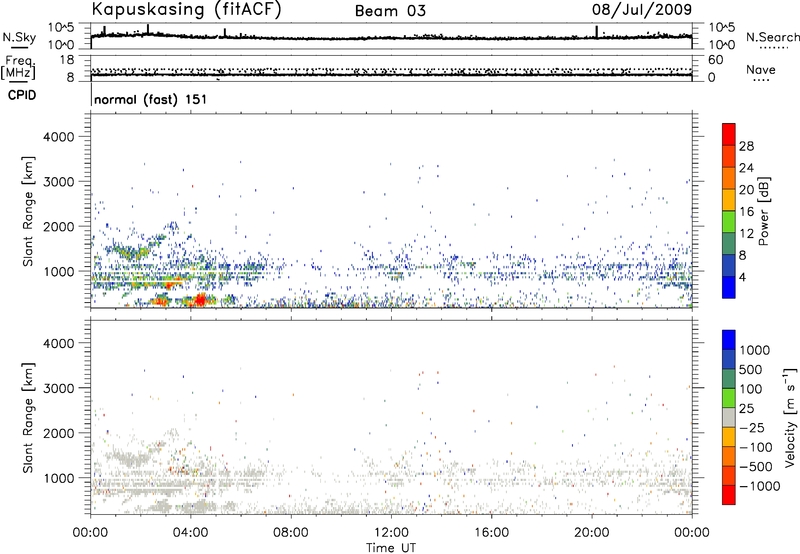Image resolution: width=800 pixels, height=554 pixels.
Task: Click the 'Velocity [m s-1]' colorbar label
Action: point(791,417)
